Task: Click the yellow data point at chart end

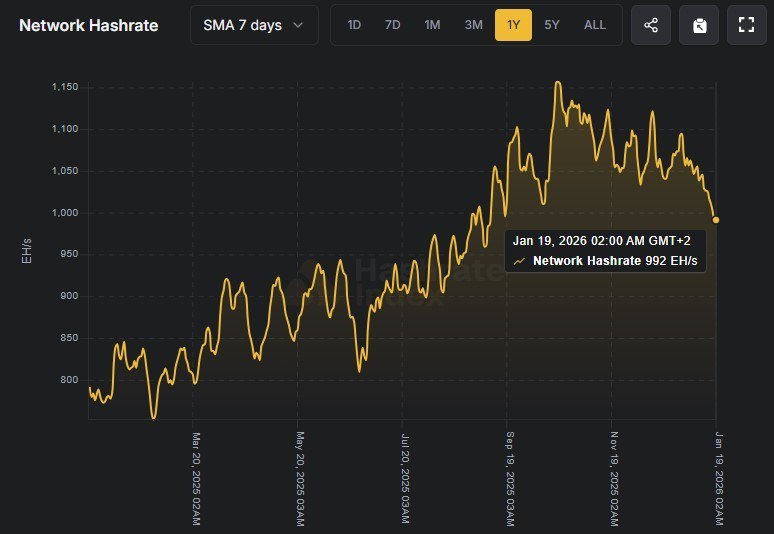Action: click(715, 220)
